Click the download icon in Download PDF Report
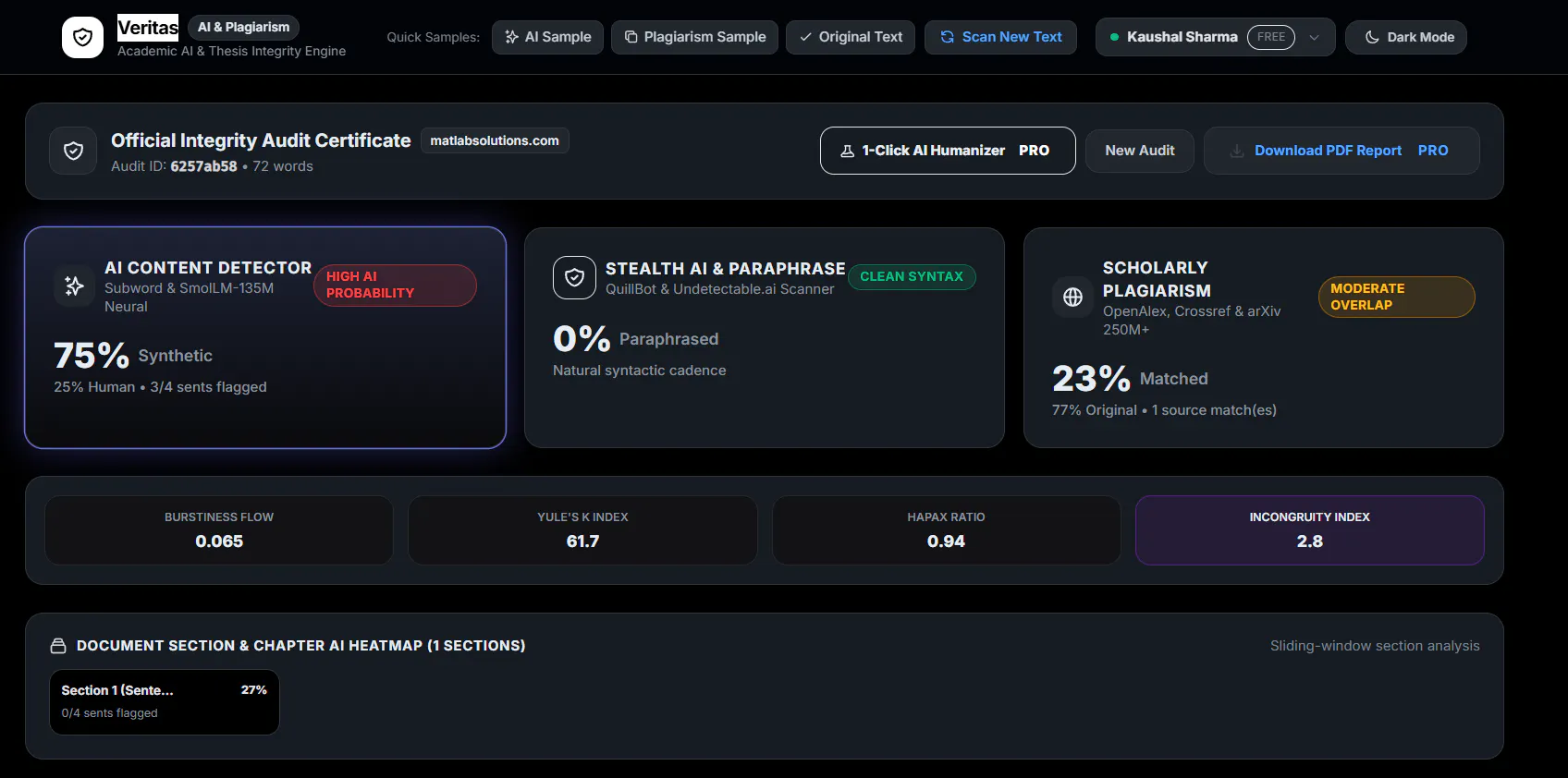The height and width of the screenshot is (778, 1568). click(x=1236, y=151)
